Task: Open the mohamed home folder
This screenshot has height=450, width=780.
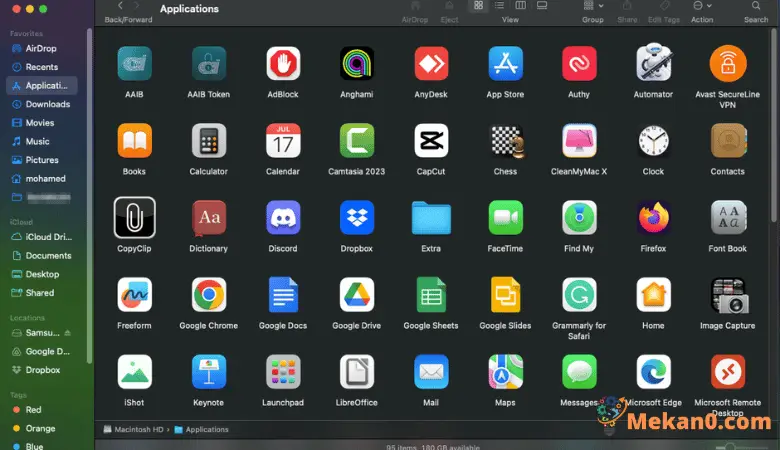Action: point(42,179)
